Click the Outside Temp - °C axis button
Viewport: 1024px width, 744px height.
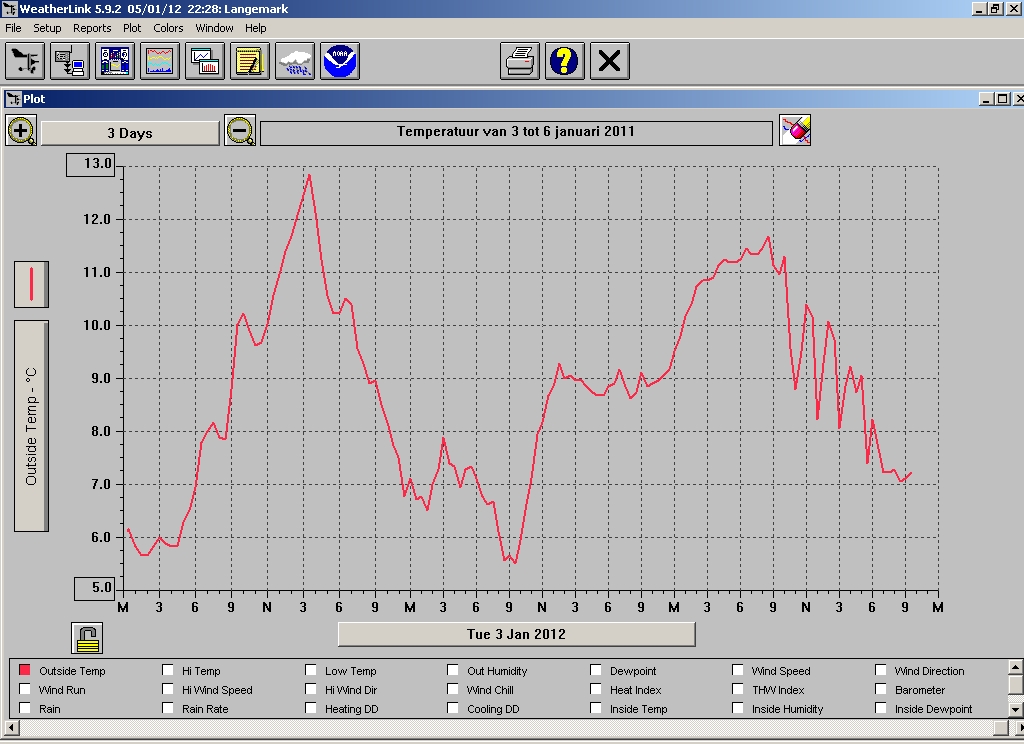click(31, 426)
